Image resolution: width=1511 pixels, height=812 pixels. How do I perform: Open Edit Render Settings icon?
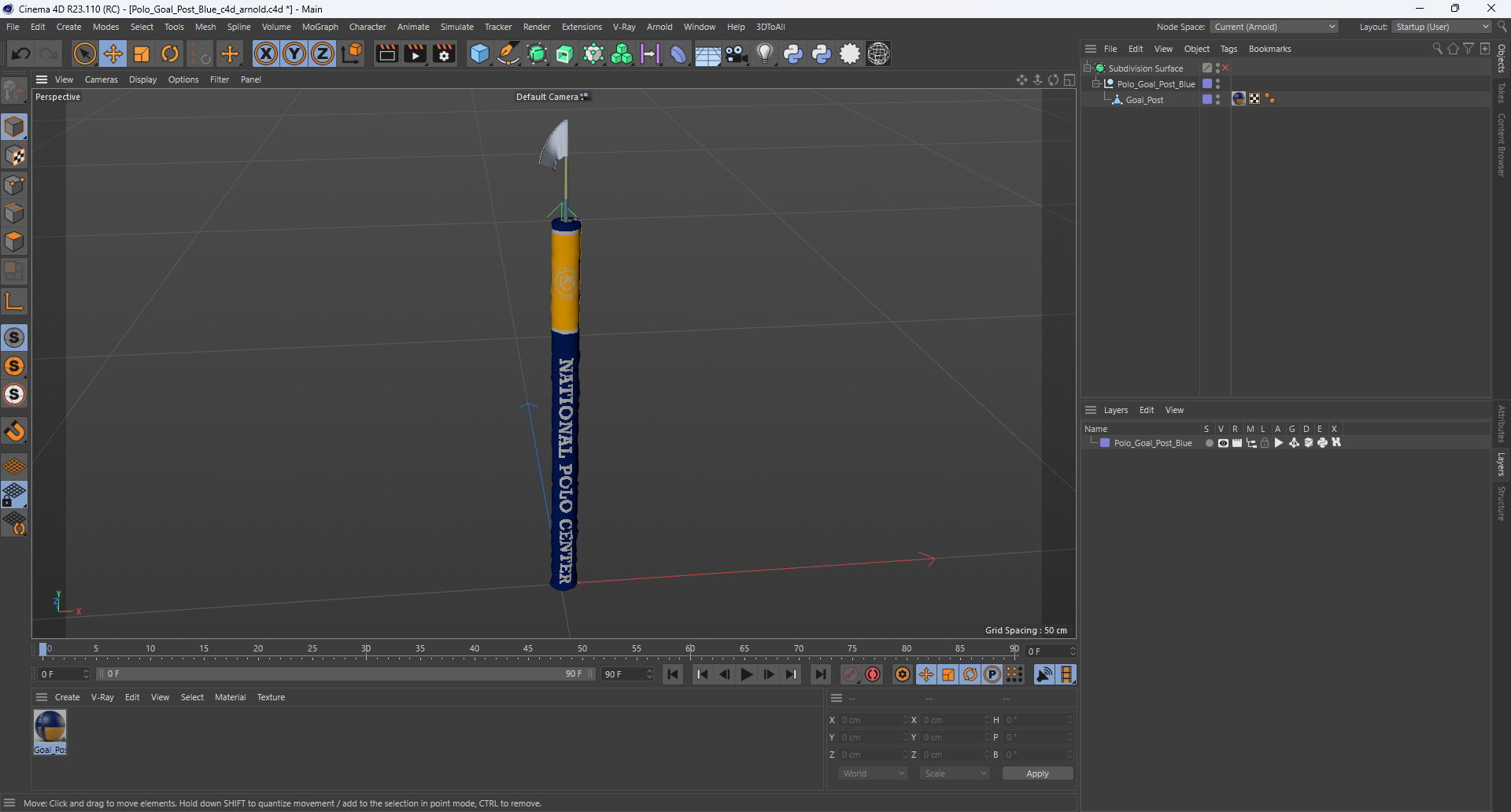(444, 54)
